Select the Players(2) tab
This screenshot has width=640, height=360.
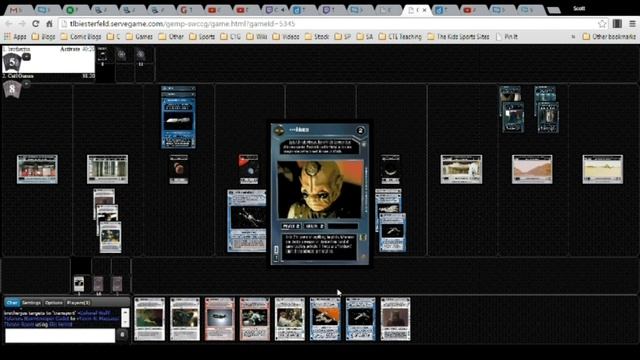click(78, 303)
